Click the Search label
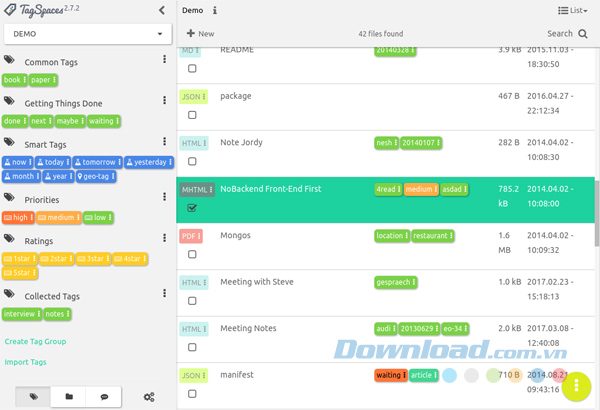This screenshot has width=600, height=410. pos(560,34)
